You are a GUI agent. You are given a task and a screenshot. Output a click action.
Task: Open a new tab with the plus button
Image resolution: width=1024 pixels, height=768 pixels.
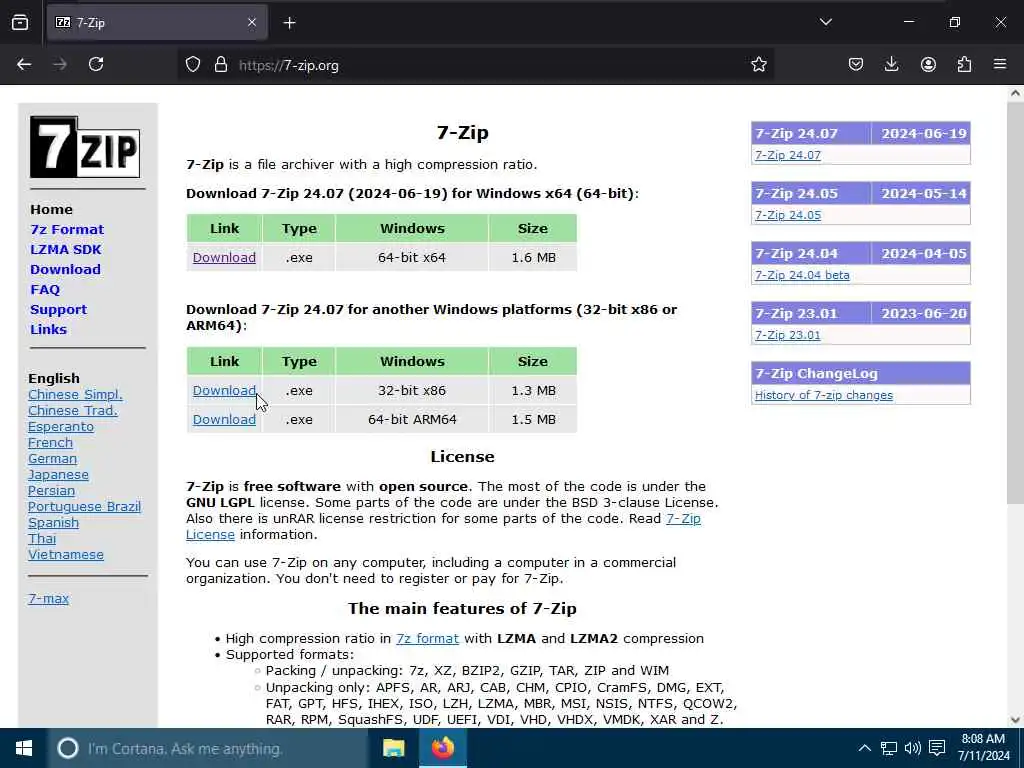(289, 23)
